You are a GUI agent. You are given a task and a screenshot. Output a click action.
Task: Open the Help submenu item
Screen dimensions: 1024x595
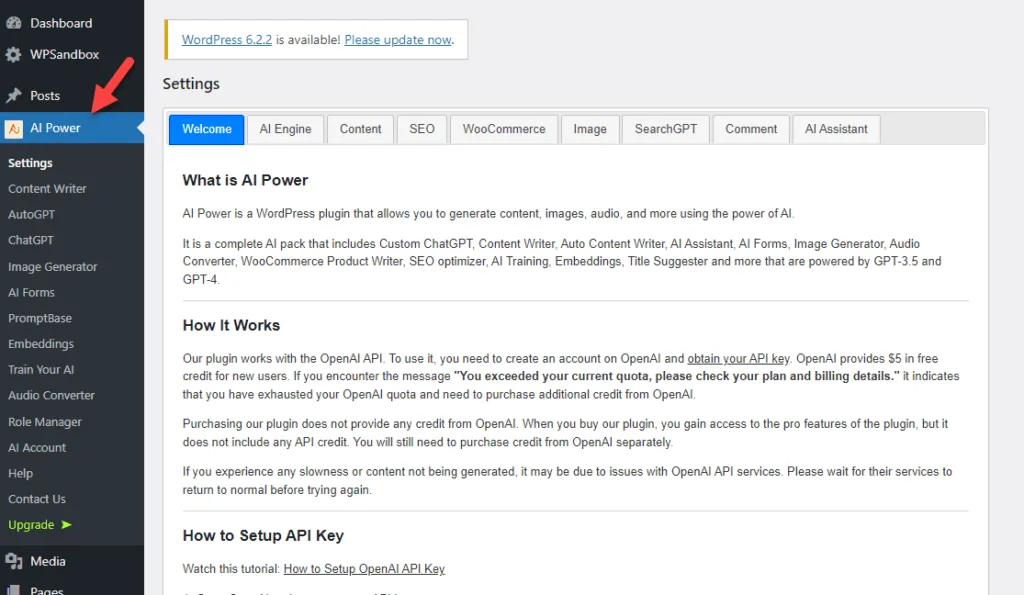tap(20, 474)
